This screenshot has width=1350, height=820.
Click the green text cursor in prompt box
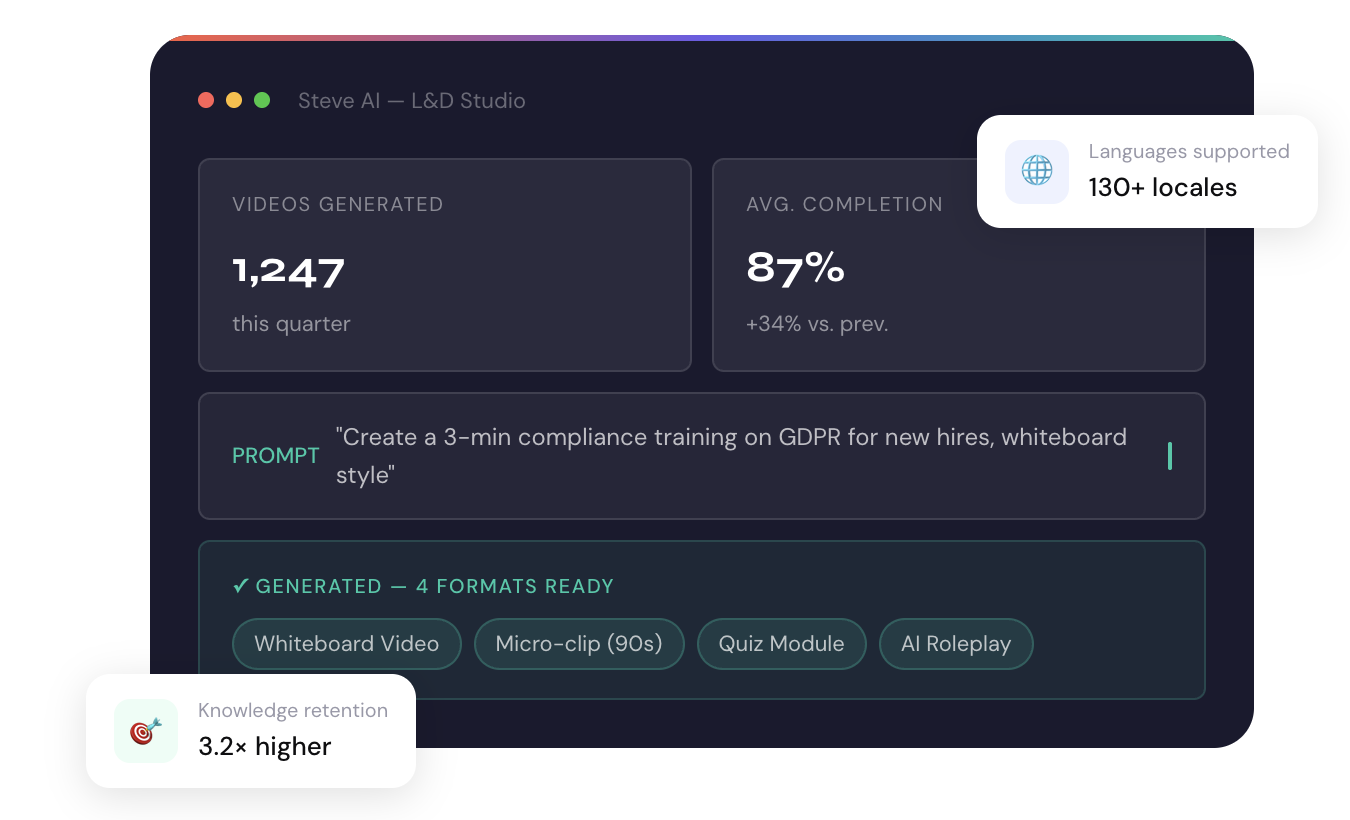tap(1170, 456)
